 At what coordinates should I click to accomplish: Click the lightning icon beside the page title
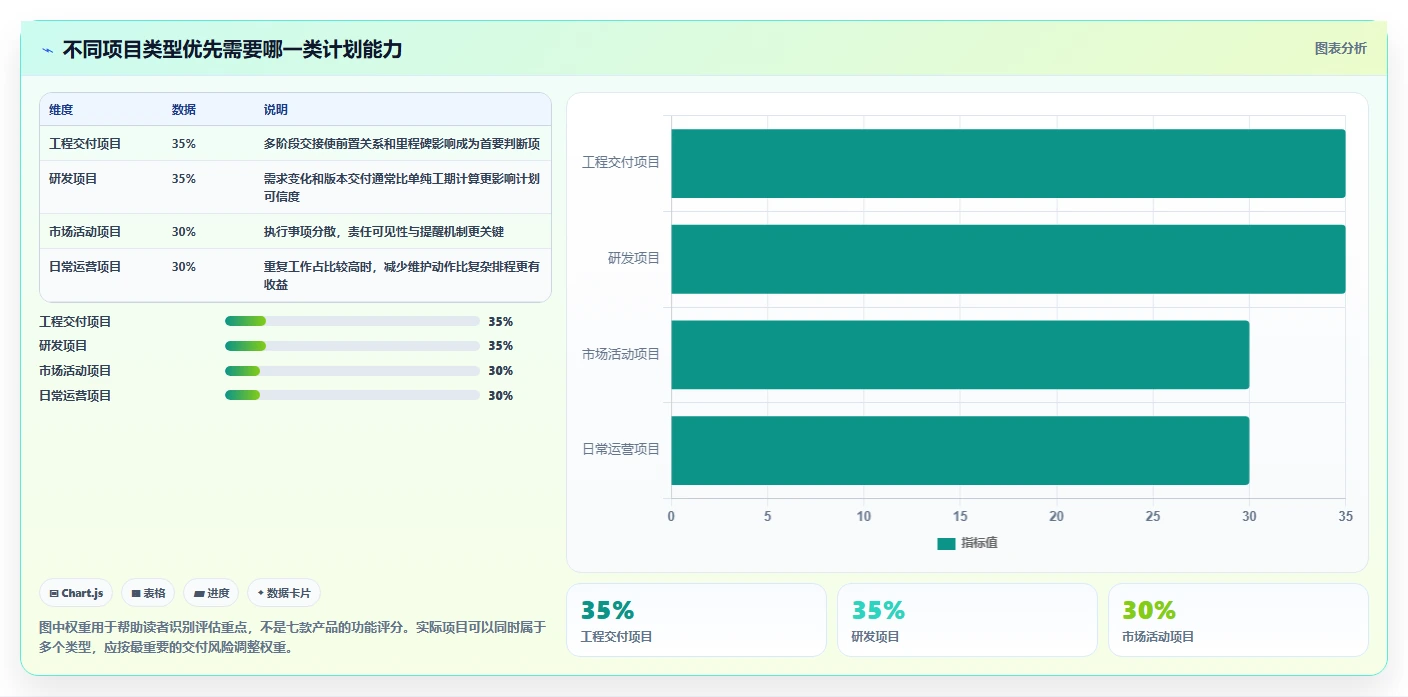[47, 50]
